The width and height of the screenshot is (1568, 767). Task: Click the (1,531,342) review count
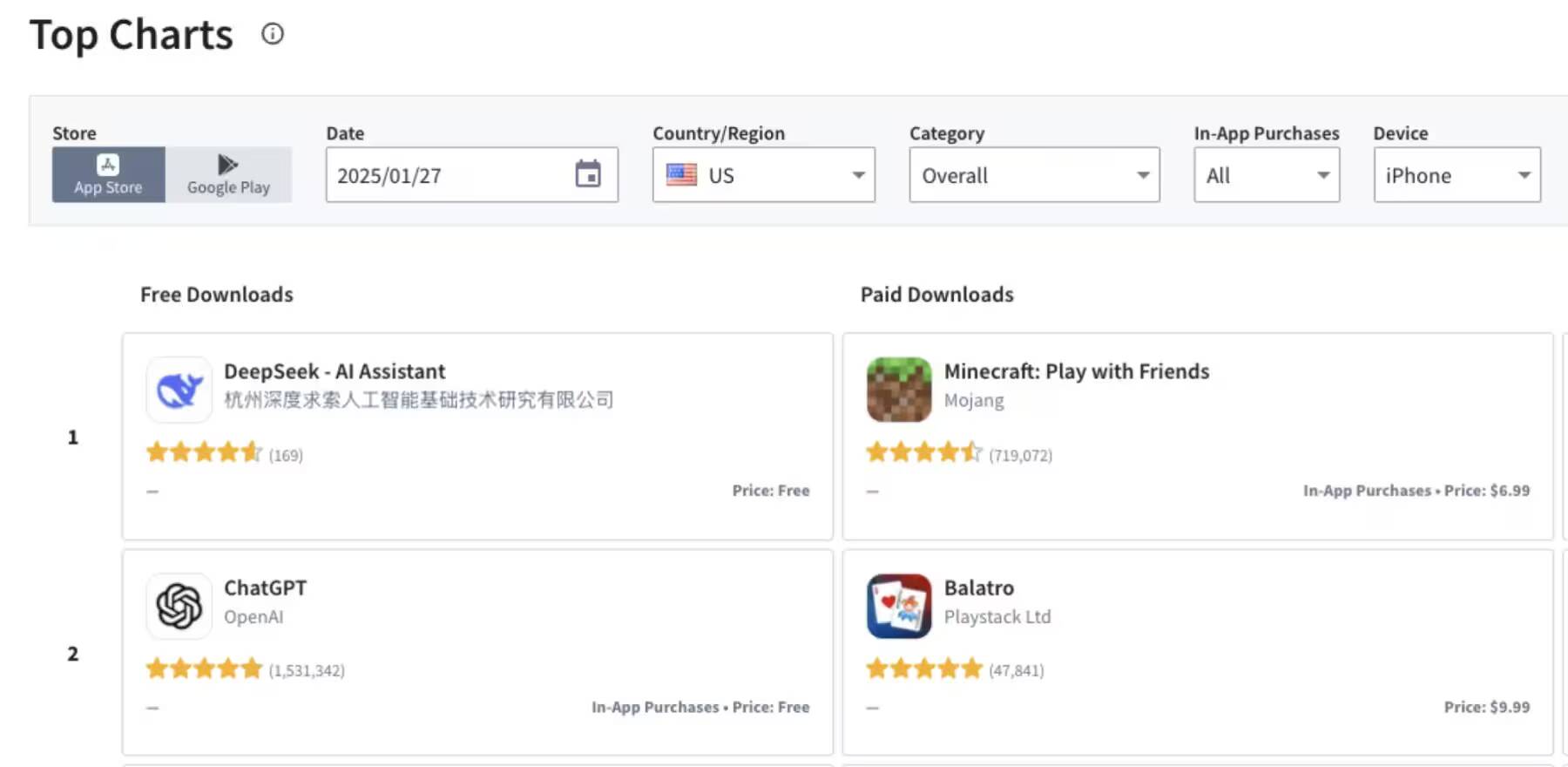tap(307, 670)
